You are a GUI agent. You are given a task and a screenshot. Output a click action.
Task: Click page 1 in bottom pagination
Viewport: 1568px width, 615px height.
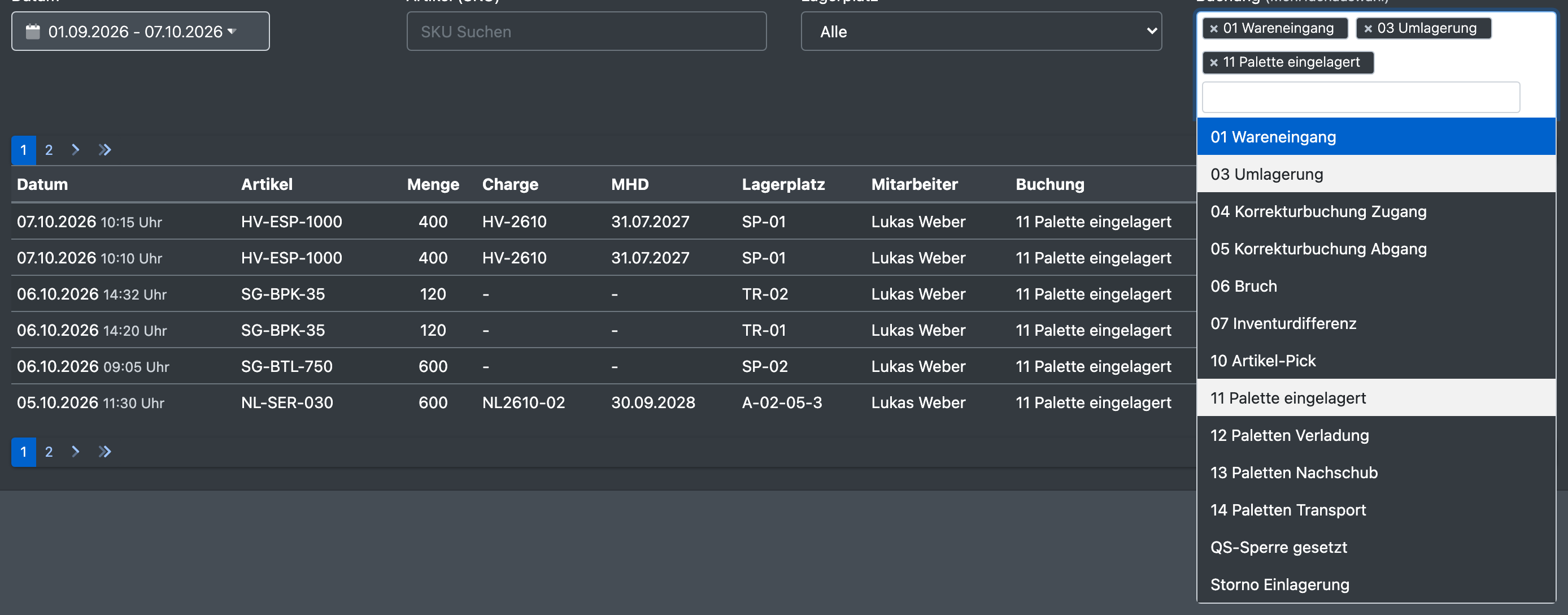pyautogui.click(x=24, y=452)
